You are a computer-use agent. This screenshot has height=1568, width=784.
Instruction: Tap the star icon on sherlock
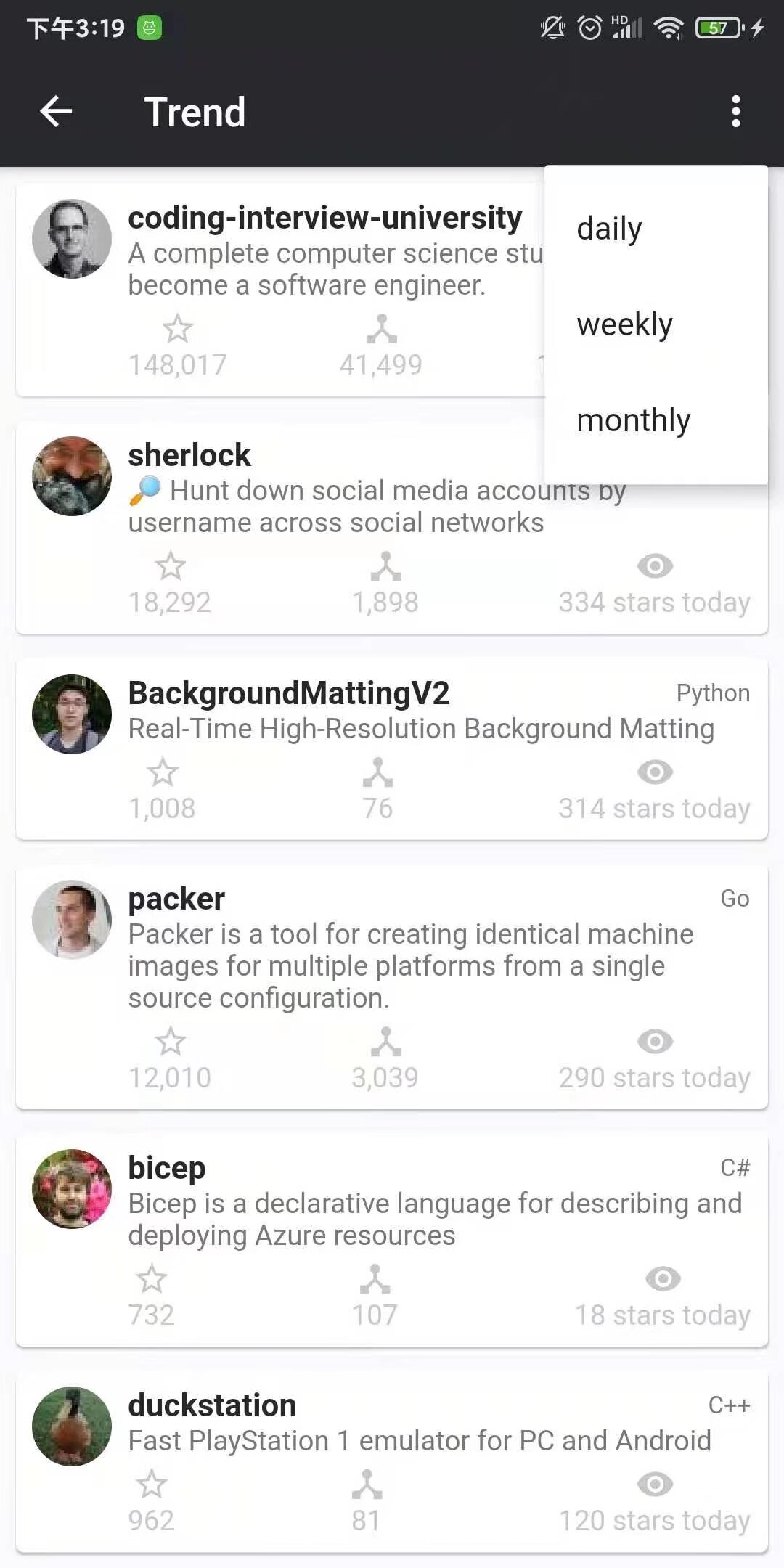(171, 566)
